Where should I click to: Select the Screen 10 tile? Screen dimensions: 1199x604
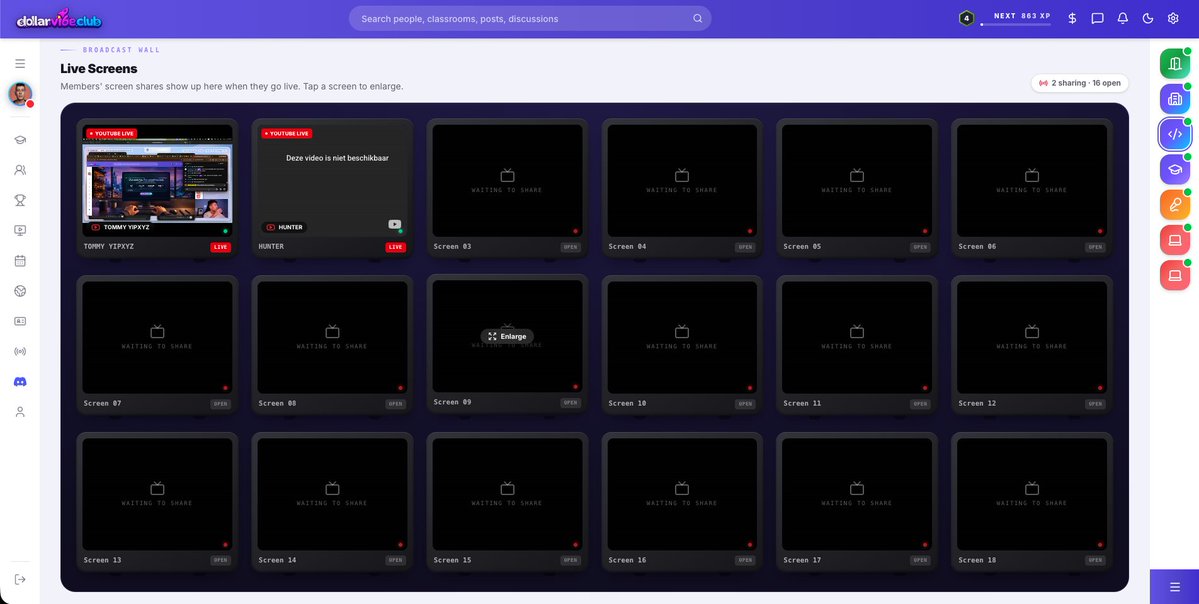click(x=682, y=344)
